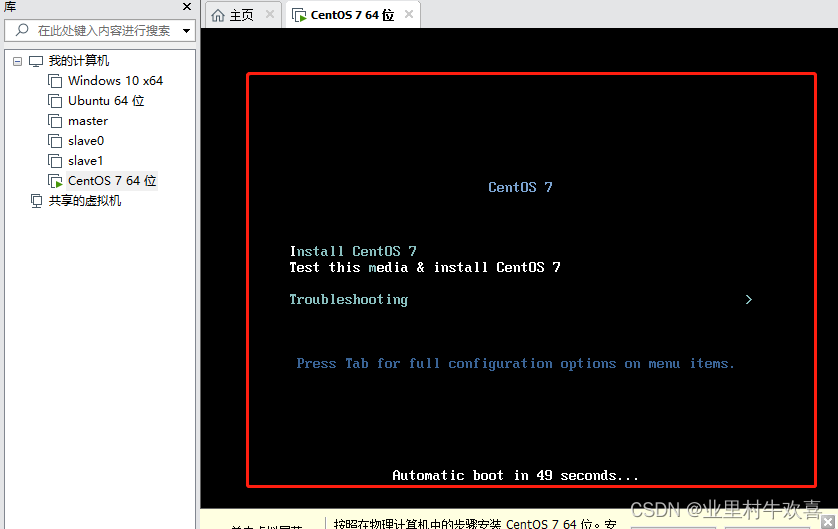The image size is (838, 529).
Task: Click the Troubleshooting submenu arrow
Action: click(x=749, y=299)
